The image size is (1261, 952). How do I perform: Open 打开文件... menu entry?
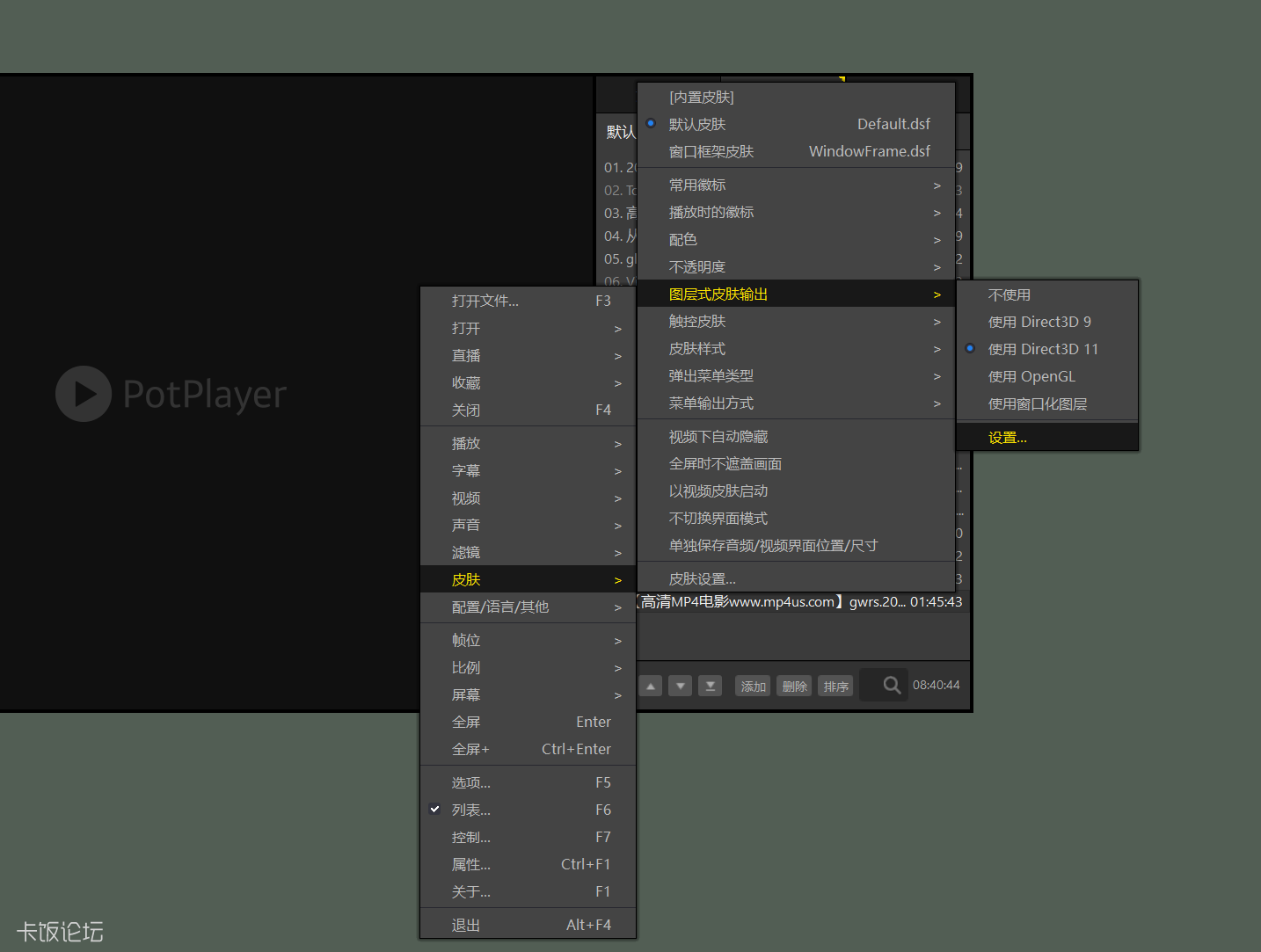click(x=528, y=301)
